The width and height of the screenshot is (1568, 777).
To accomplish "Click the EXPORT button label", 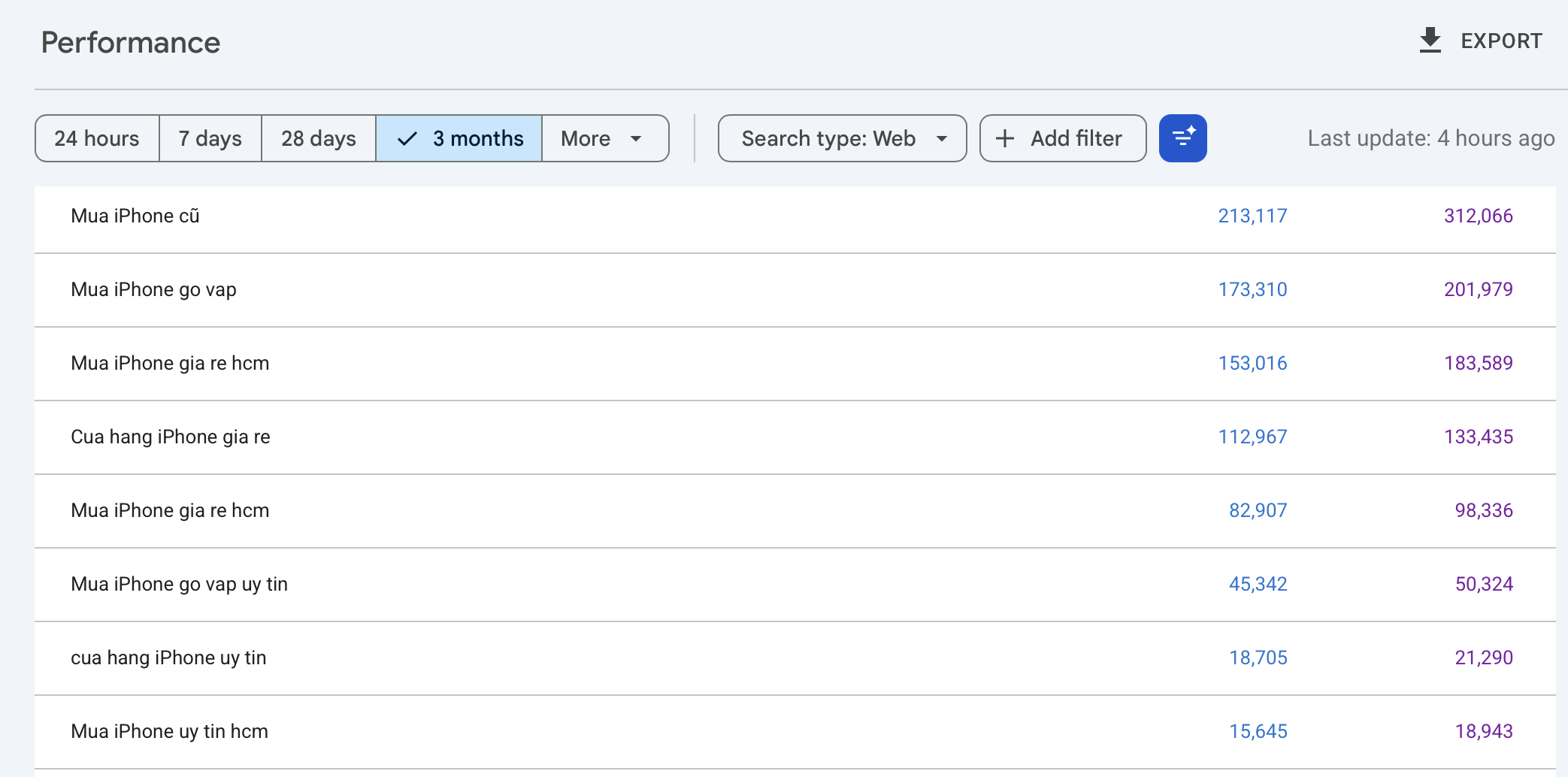I will pos(1501,41).
